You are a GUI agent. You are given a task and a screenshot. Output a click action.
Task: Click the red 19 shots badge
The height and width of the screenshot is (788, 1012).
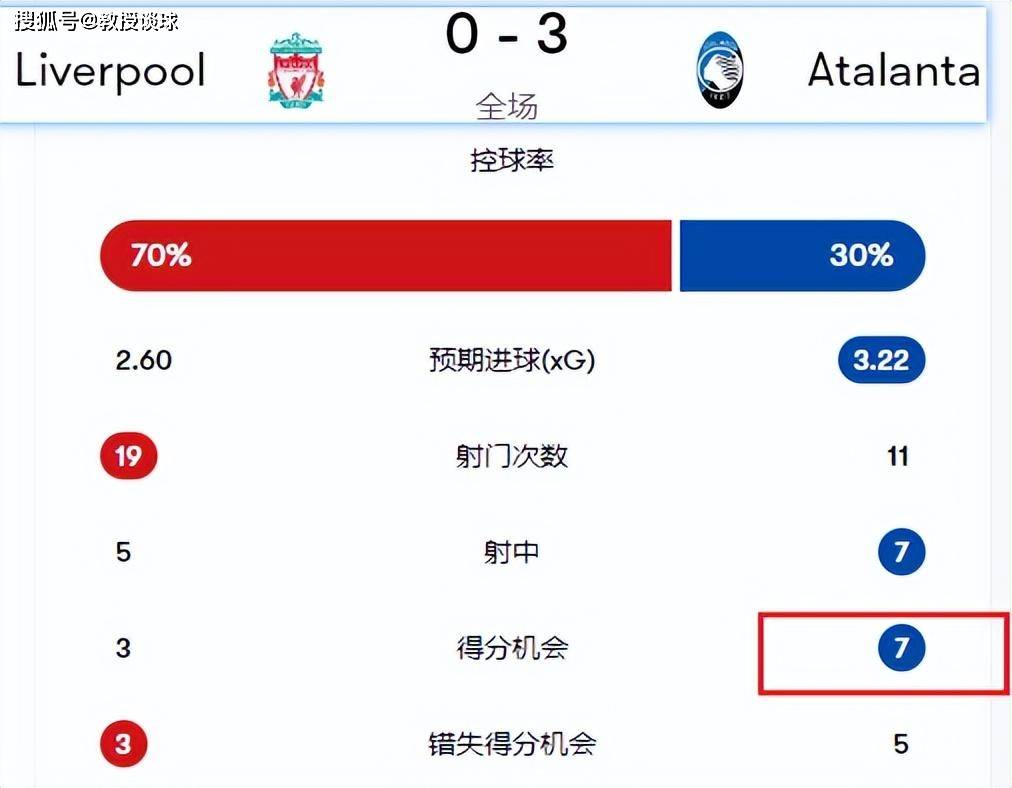[128, 456]
